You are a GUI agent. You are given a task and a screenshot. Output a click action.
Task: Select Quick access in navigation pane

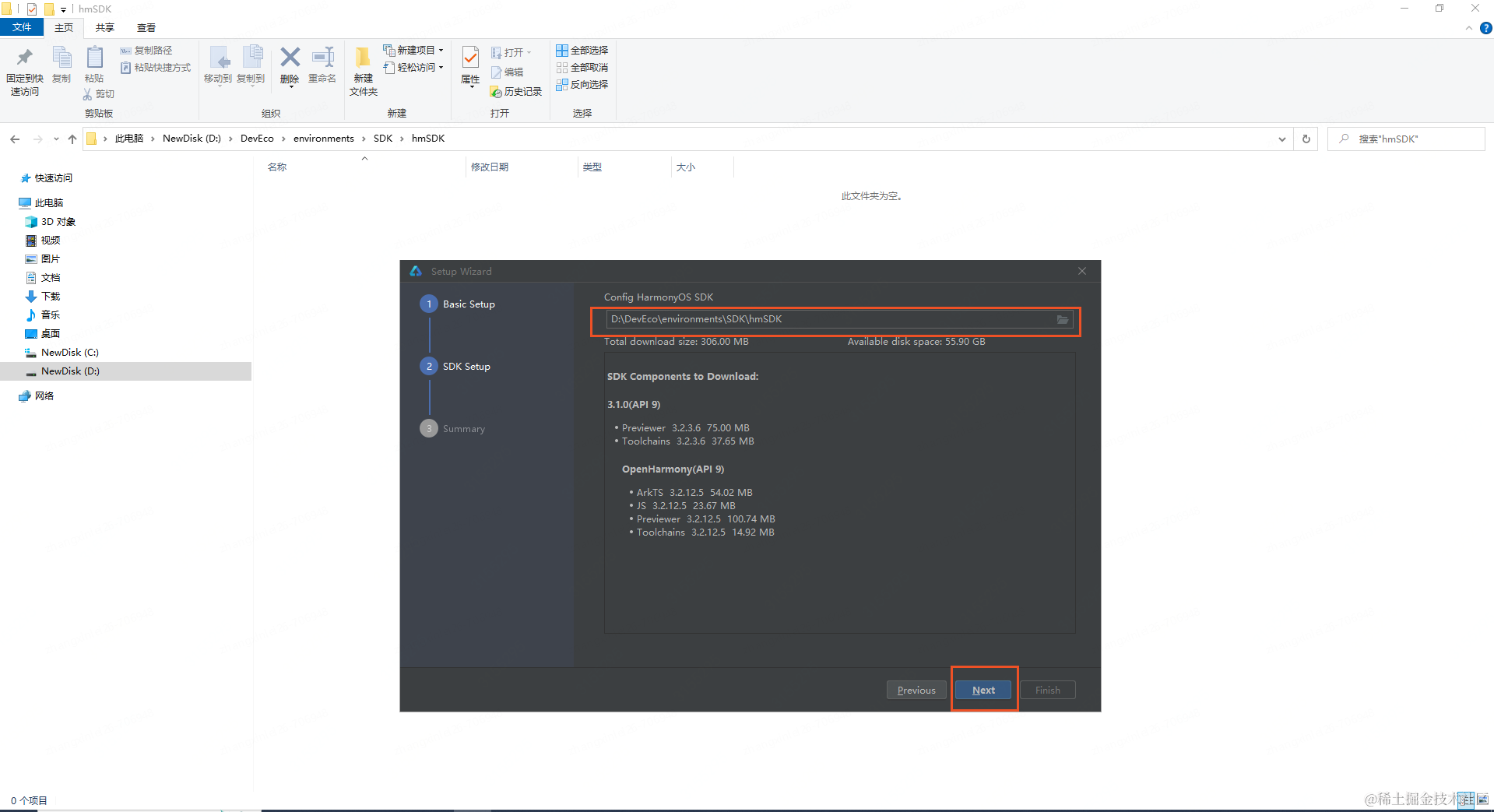47,178
